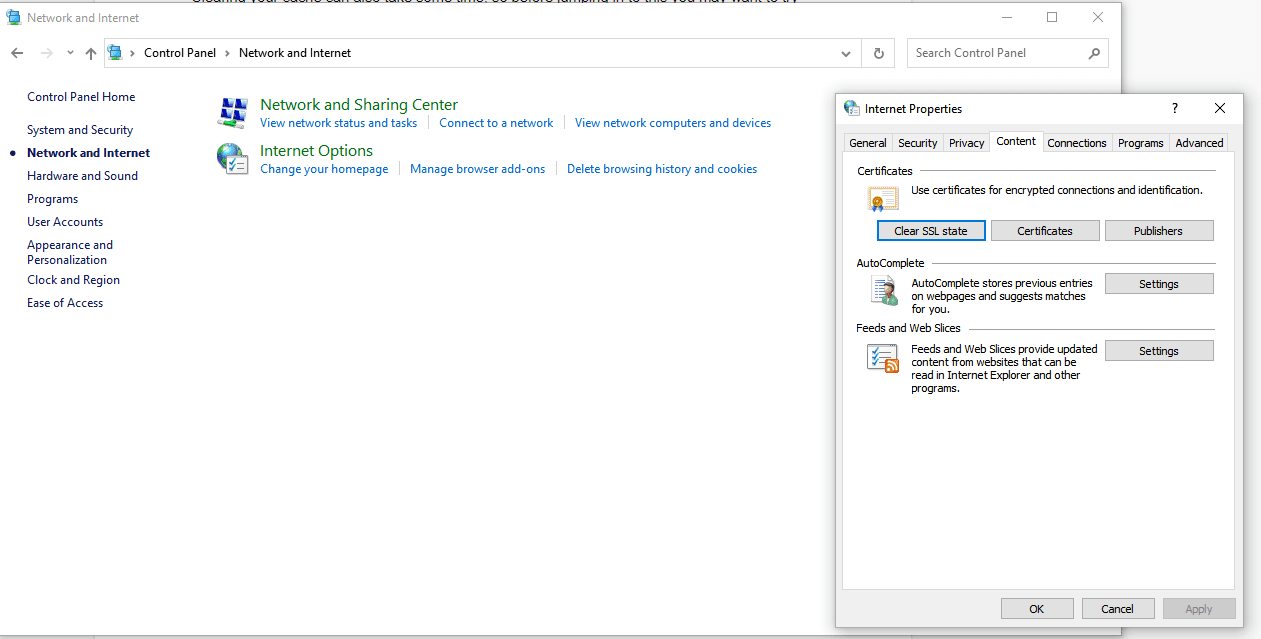Click the back navigation arrow
This screenshot has width=1261, height=639.
(x=16, y=52)
